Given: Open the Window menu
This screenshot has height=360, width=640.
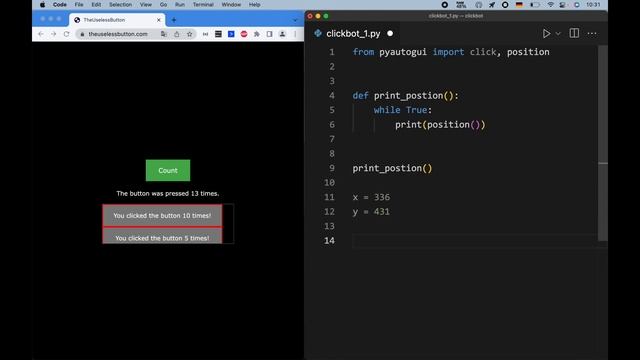Looking at the screenshot, I should pos(231,4).
